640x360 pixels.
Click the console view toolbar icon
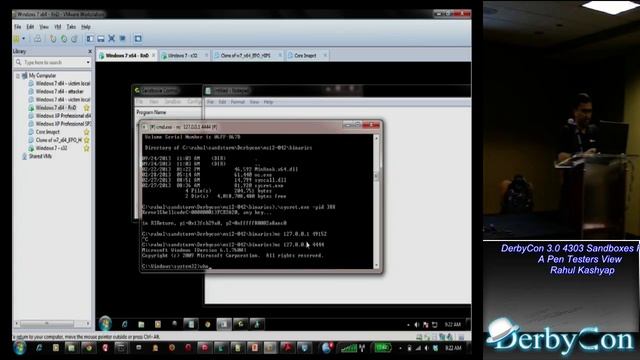[x=138, y=39]
